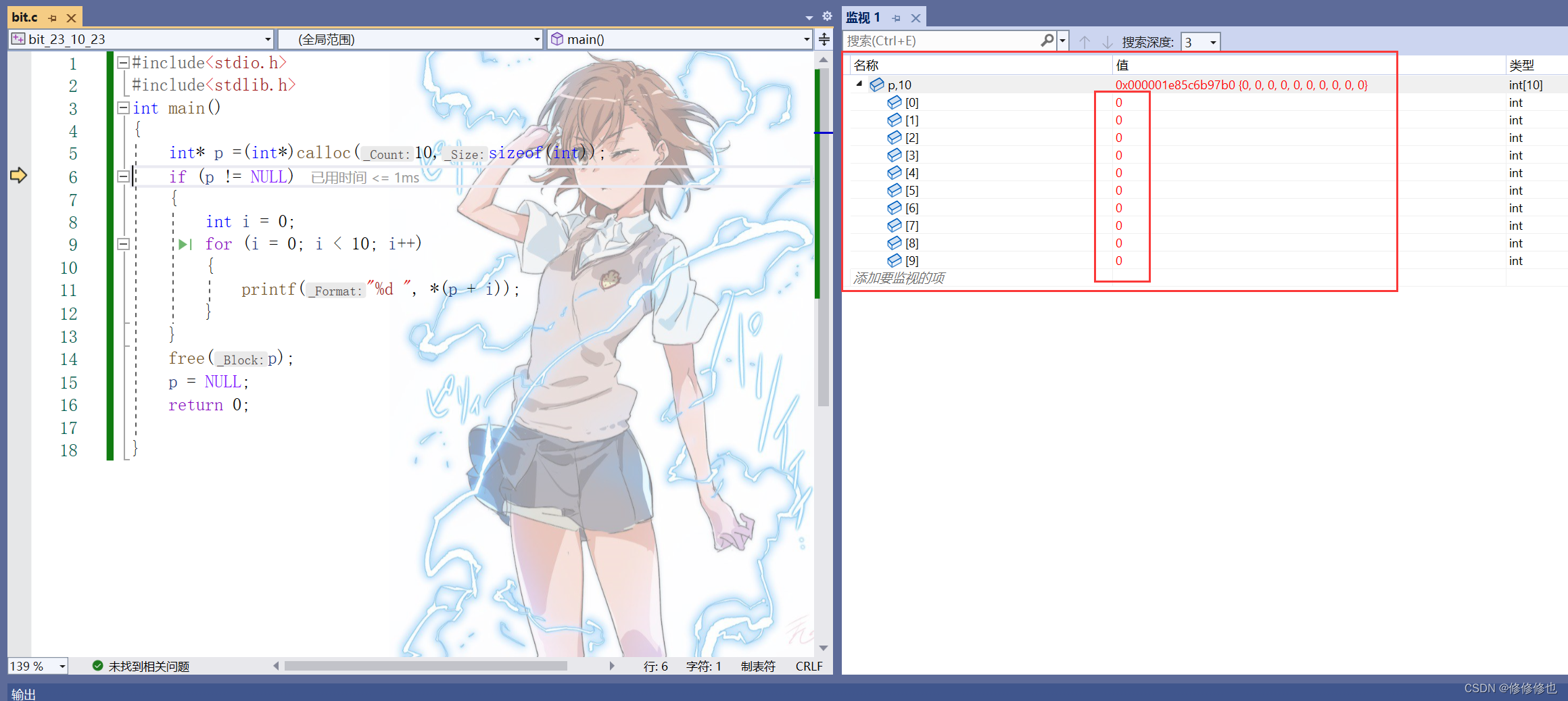Viewport: 1568px width, 701px height.
Task: Click the 类型 column header
Action: pos(1521,66)
